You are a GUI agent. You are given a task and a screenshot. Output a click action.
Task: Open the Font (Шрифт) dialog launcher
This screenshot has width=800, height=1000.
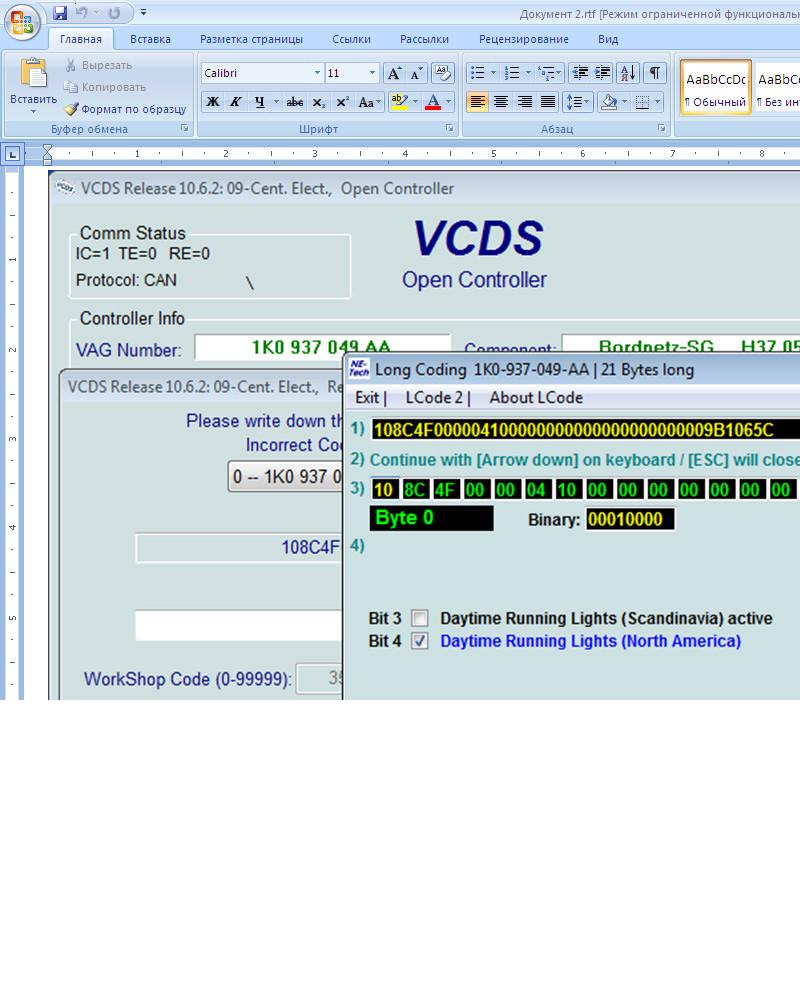coord(450,129)
